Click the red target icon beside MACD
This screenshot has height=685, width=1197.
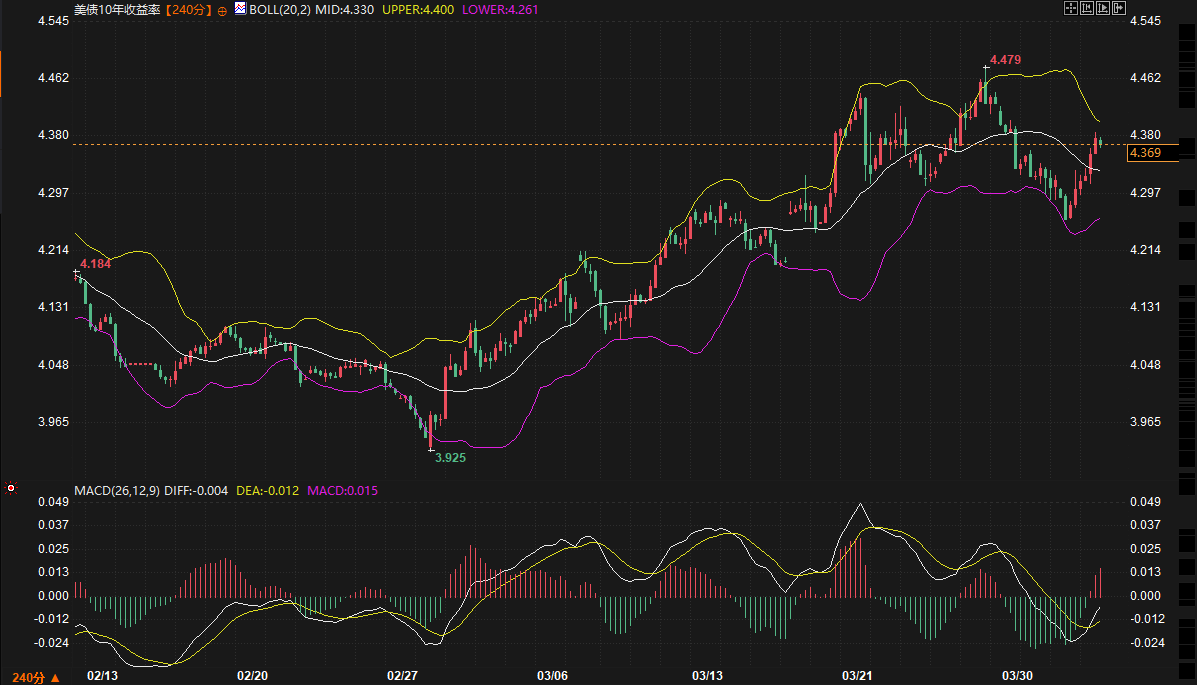point(11,489)
